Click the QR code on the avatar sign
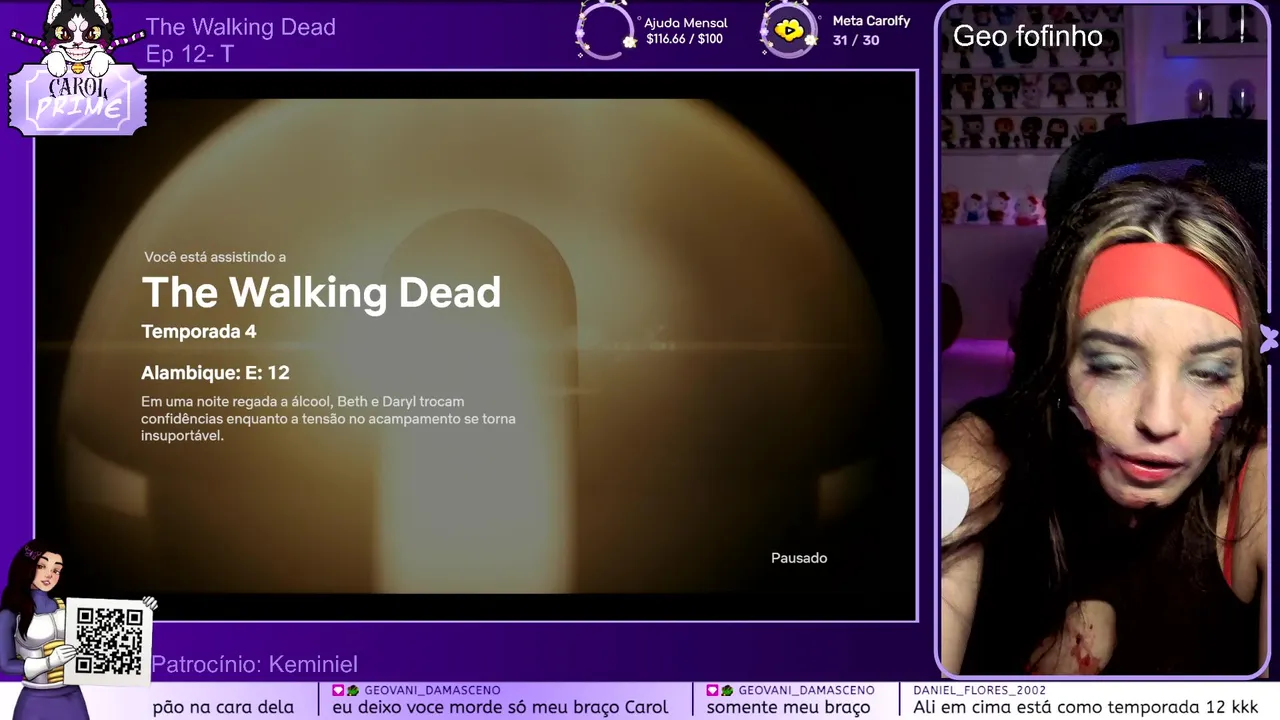Screen dimensions: 1280x720 109,640
